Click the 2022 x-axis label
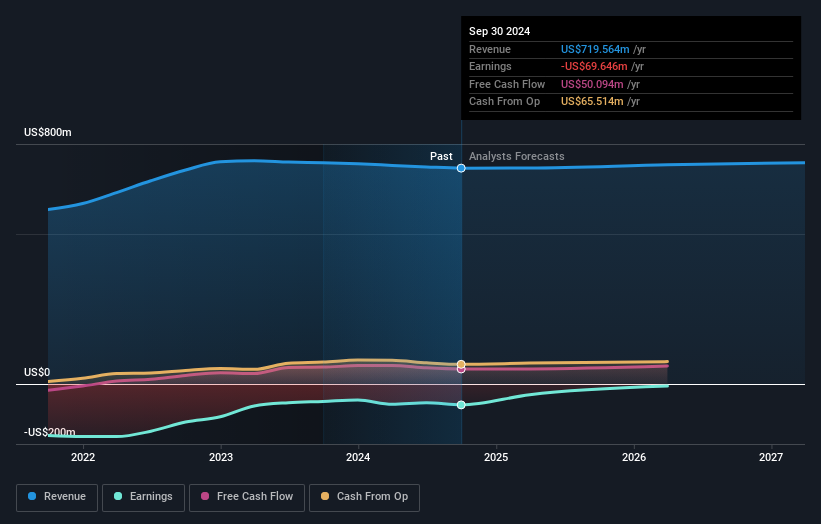Viewport: 821px width, 524px height. (83, 458)
